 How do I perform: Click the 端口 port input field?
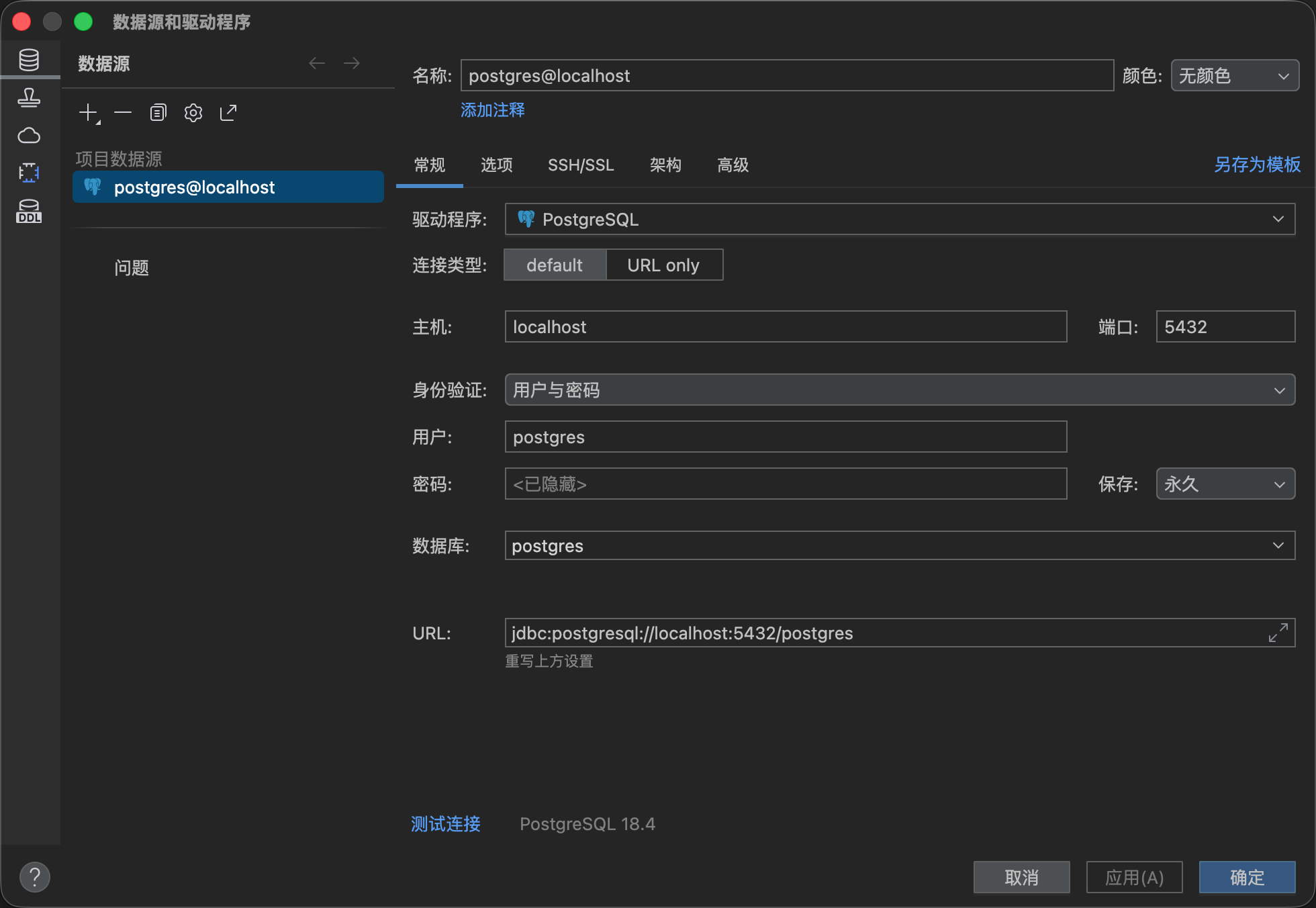(1225, 327)
